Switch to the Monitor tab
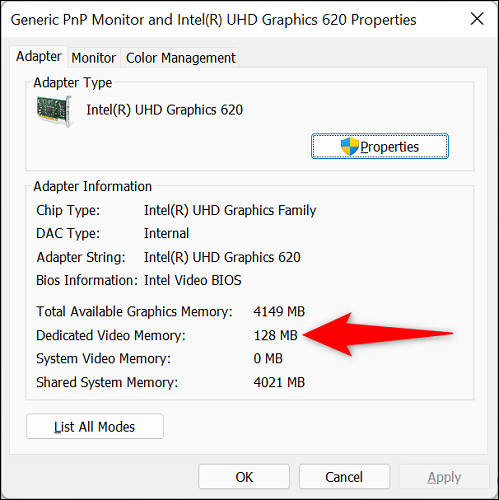Image resolution: width=499 pixels, height=500 pixels. click(94, 58)
